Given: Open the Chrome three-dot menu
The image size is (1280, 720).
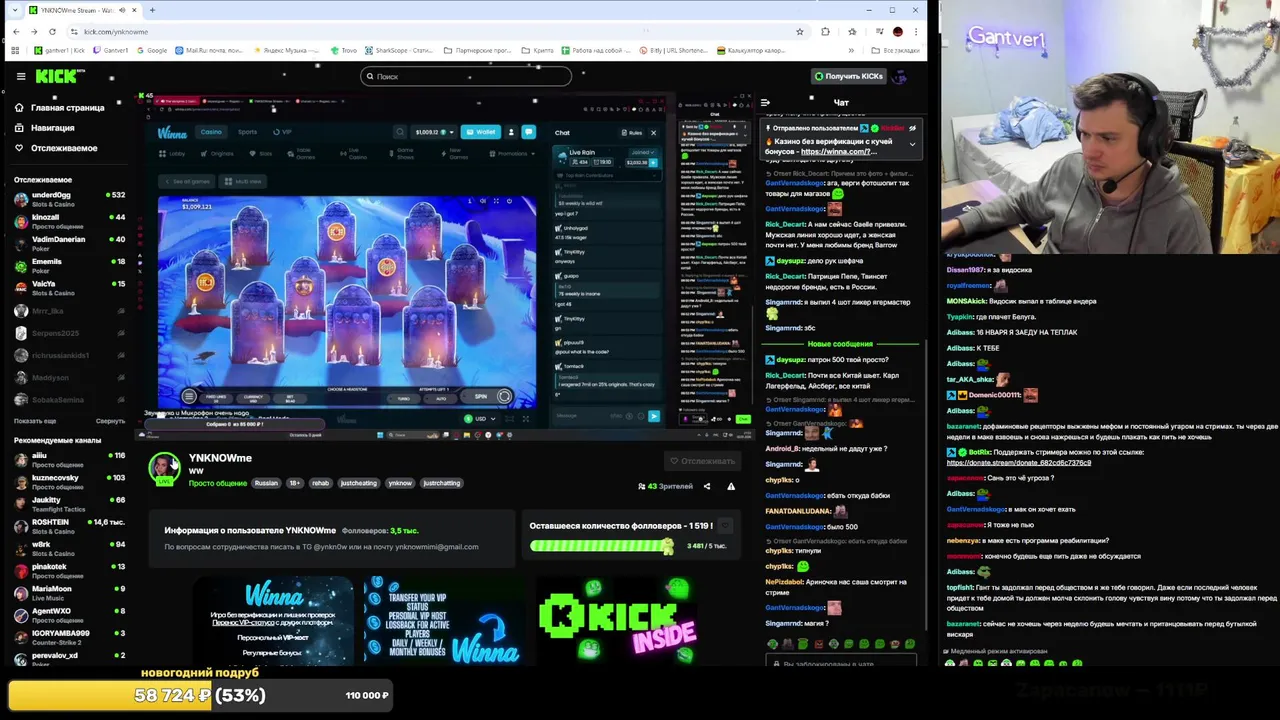Looking at the screenshot, I should tap(915, 31).
